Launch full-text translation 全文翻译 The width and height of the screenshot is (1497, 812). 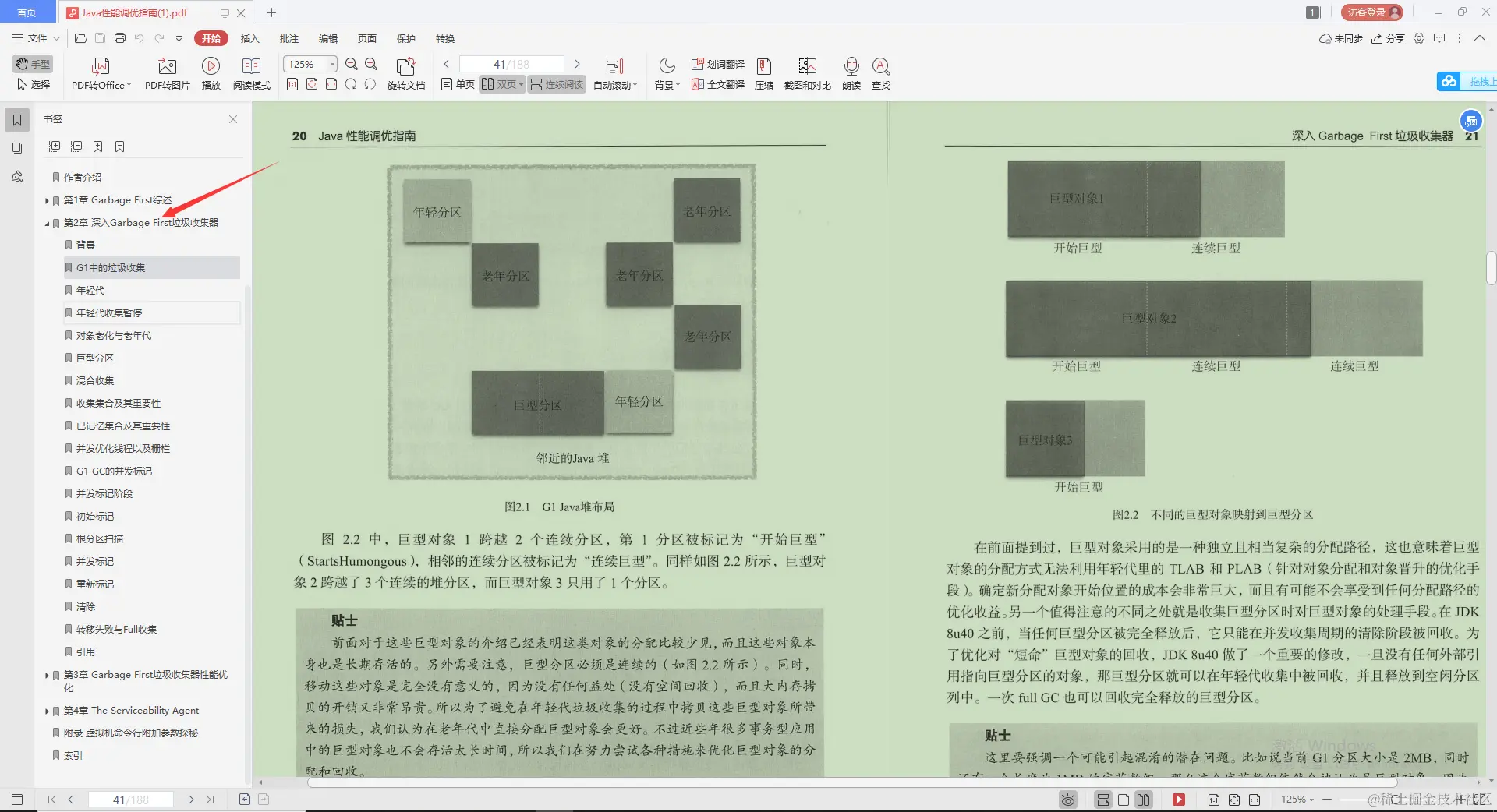tap(717, 86)
